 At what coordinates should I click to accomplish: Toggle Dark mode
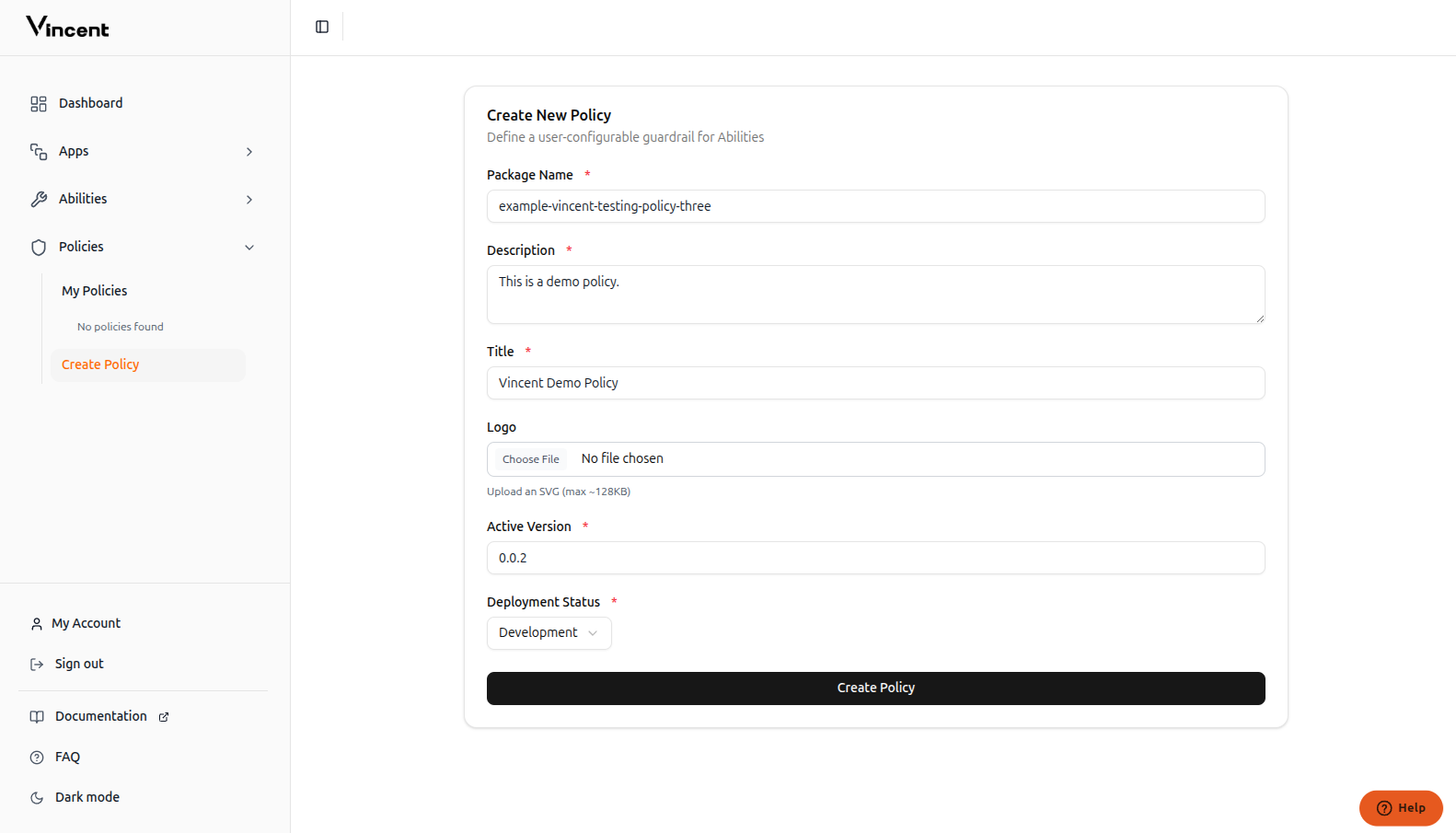[35, 797]
